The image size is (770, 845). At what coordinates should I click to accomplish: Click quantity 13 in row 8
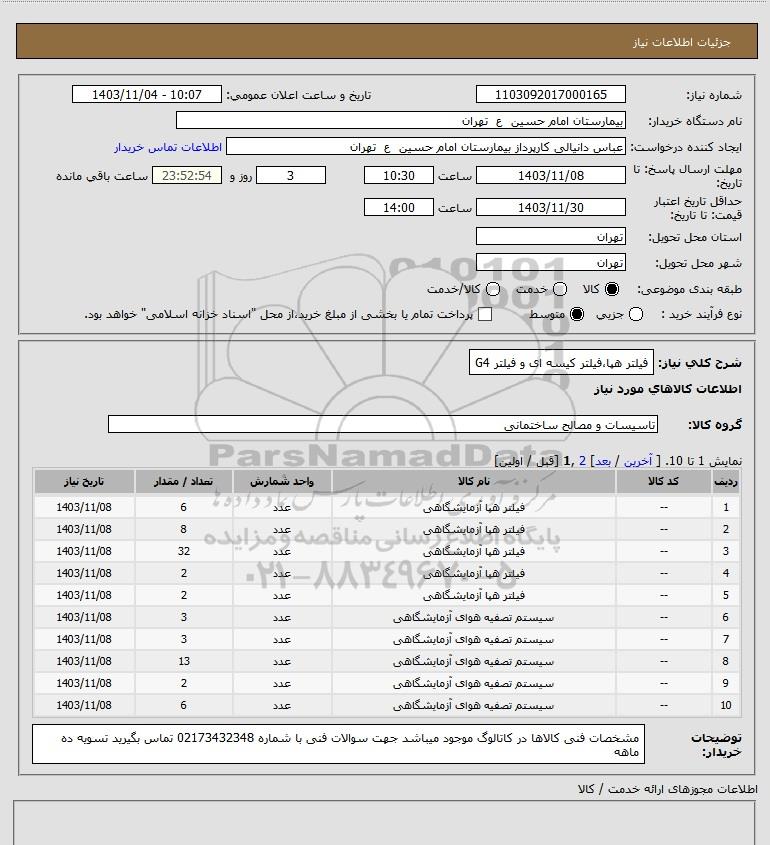(x=184, y=661)
